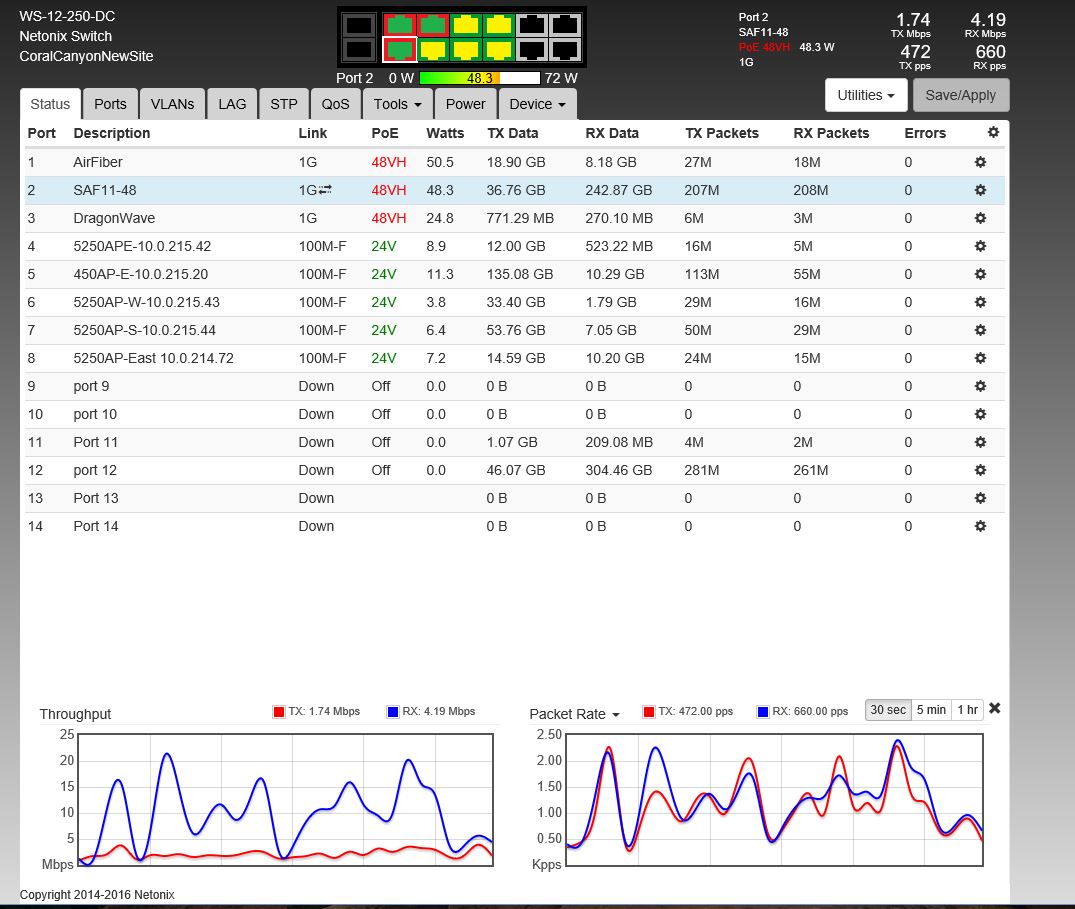Select port 12 jack in the switch diagram

pyautogui.click(x=565, y=48)
